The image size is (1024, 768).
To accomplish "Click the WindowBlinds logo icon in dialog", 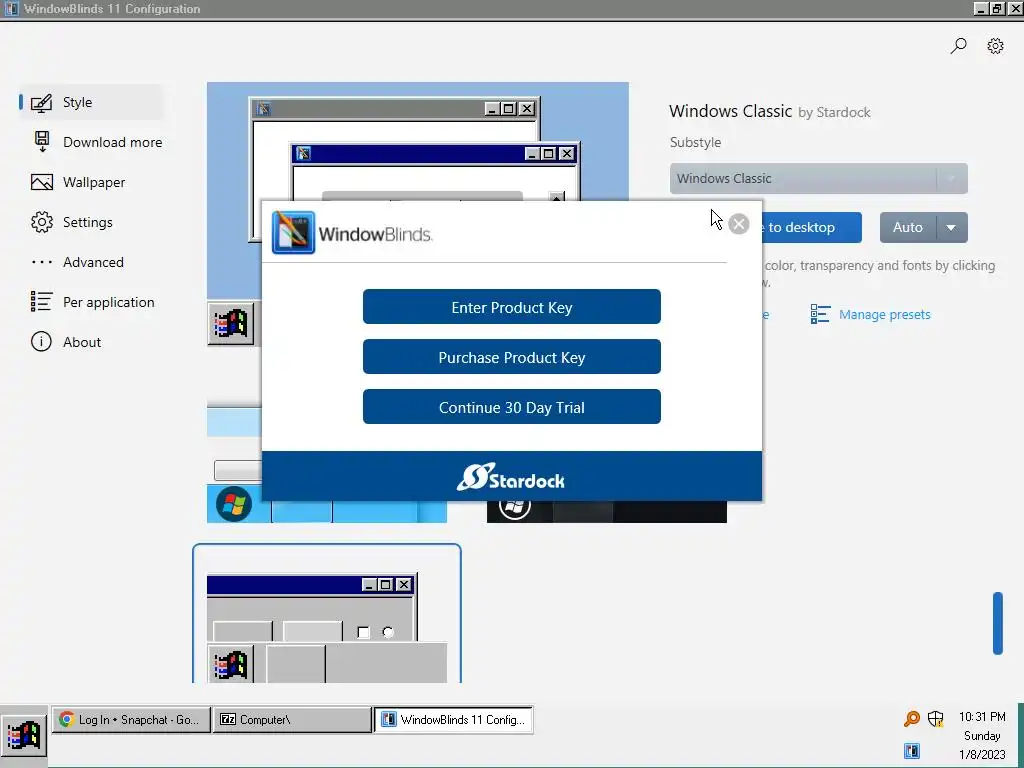I will pyautogui.click(x=293, y=232).
